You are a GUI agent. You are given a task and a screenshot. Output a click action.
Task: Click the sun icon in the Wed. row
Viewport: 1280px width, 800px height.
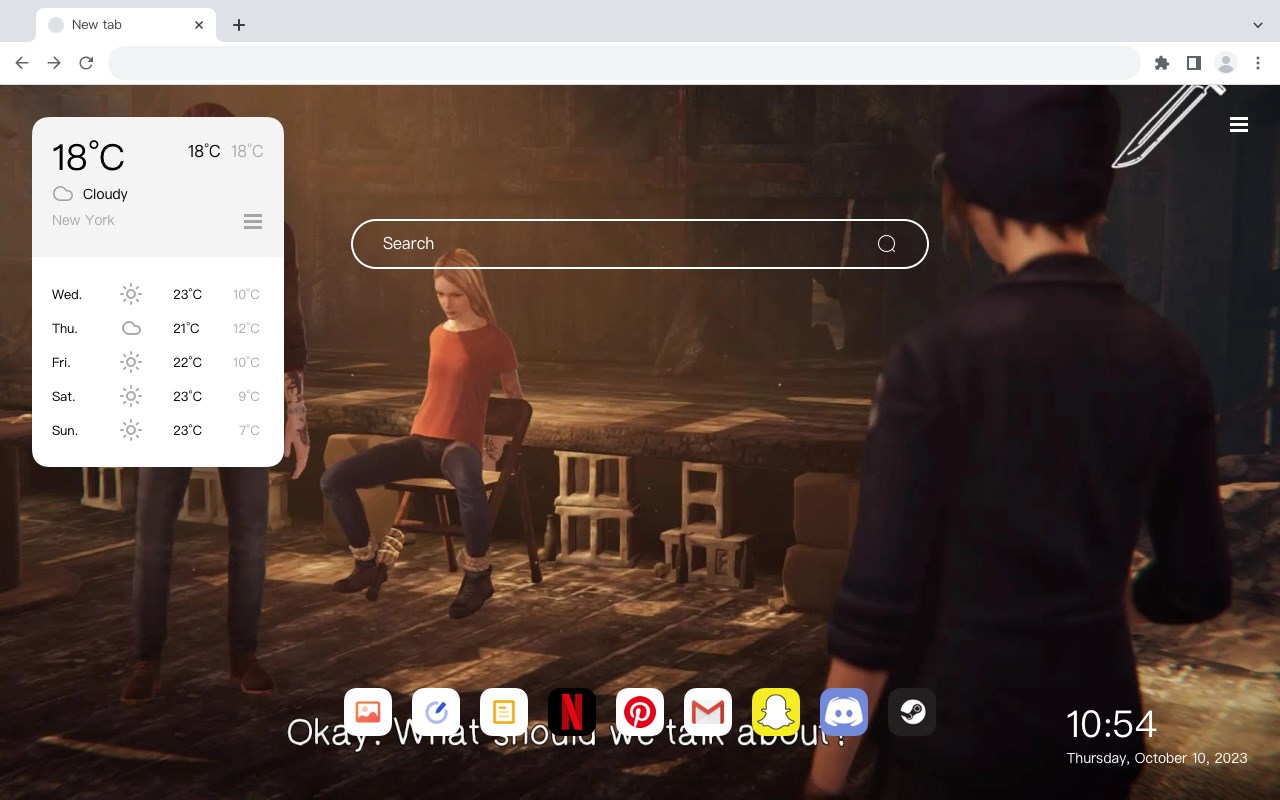coord(131,294)
